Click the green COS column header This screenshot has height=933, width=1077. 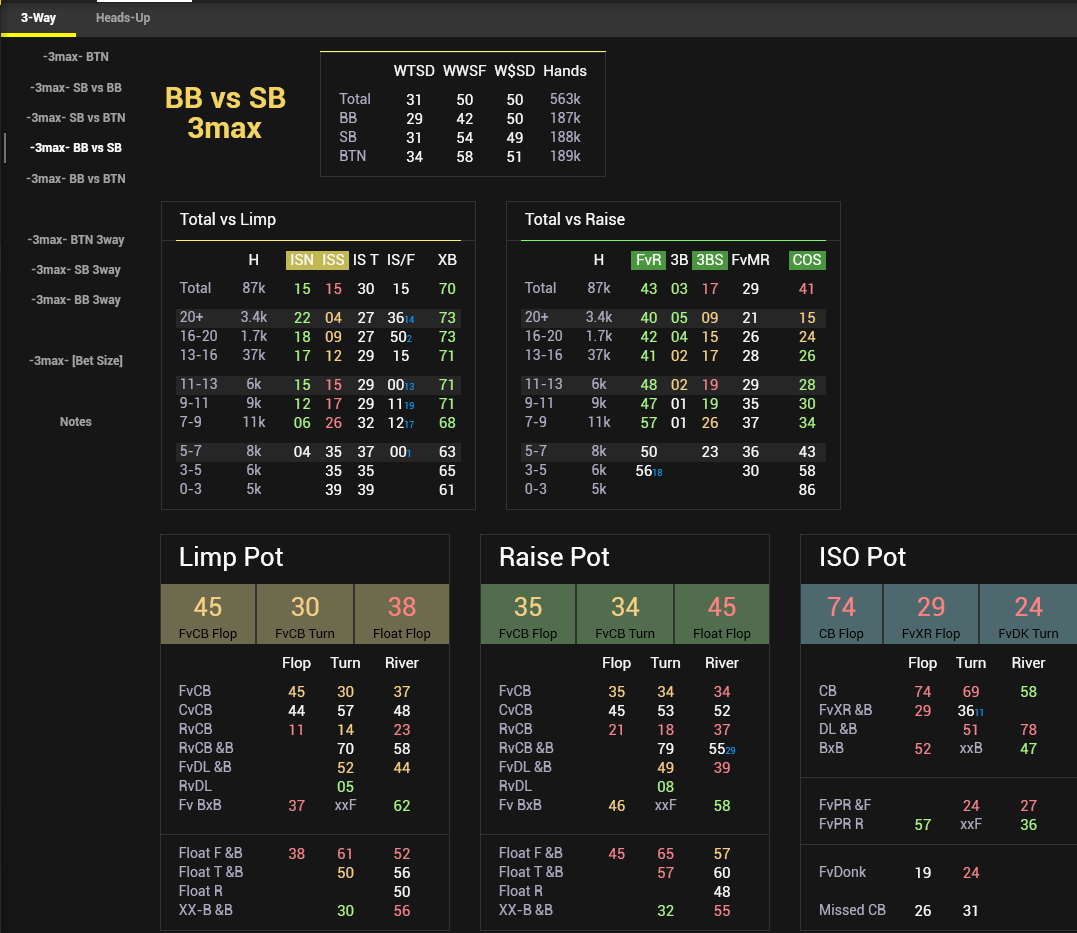[x=807, y=260]
